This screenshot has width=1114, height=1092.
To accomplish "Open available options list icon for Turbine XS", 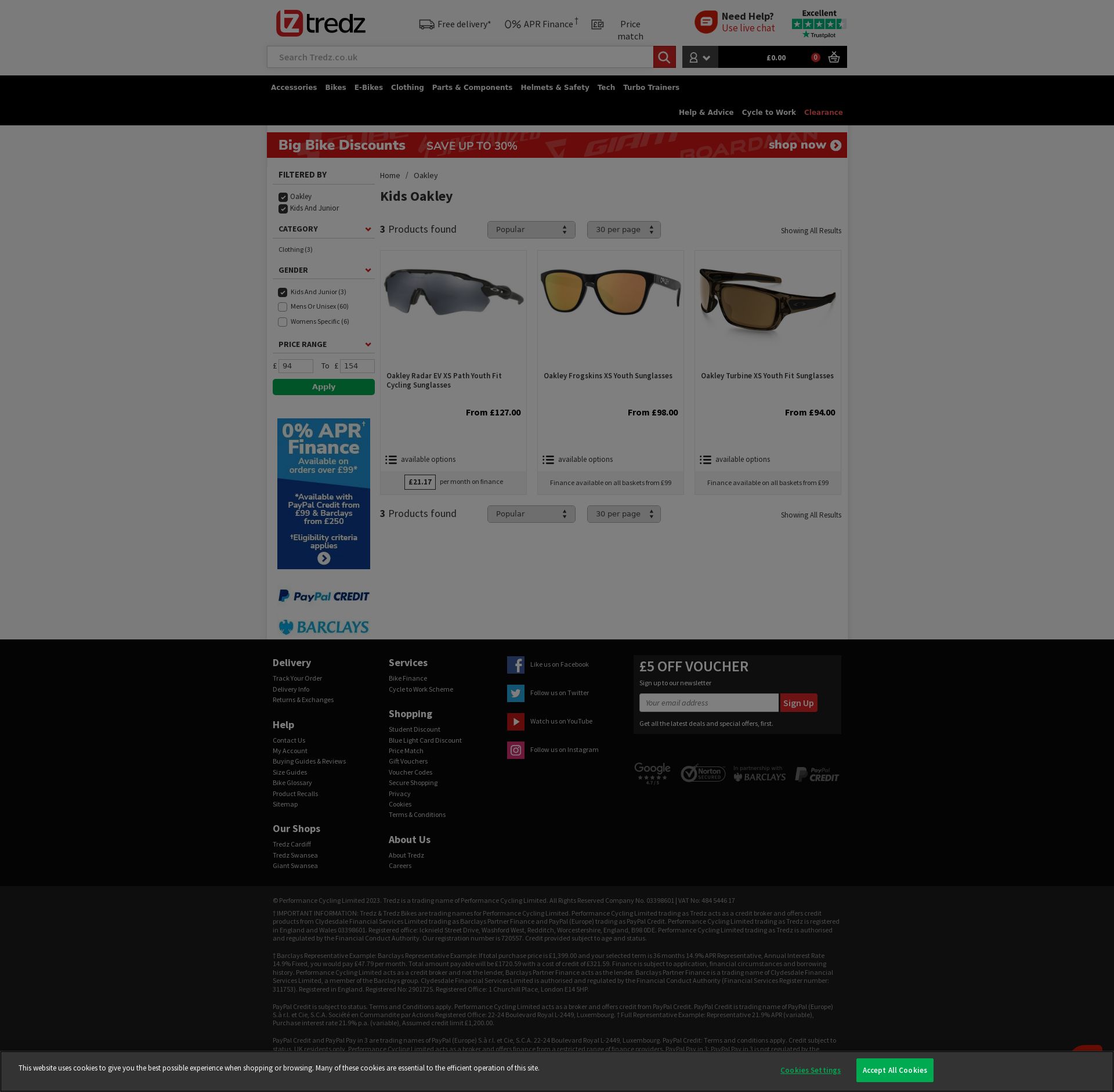I will [x=706, y=460].
